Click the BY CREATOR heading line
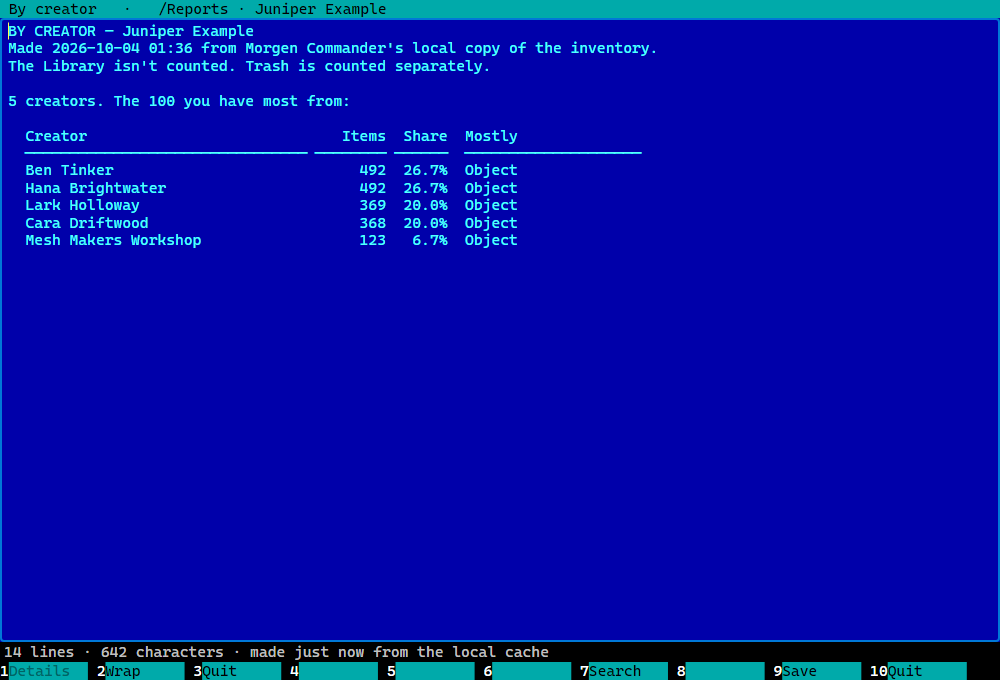The image size is (1000, 680). coord(131,31)
